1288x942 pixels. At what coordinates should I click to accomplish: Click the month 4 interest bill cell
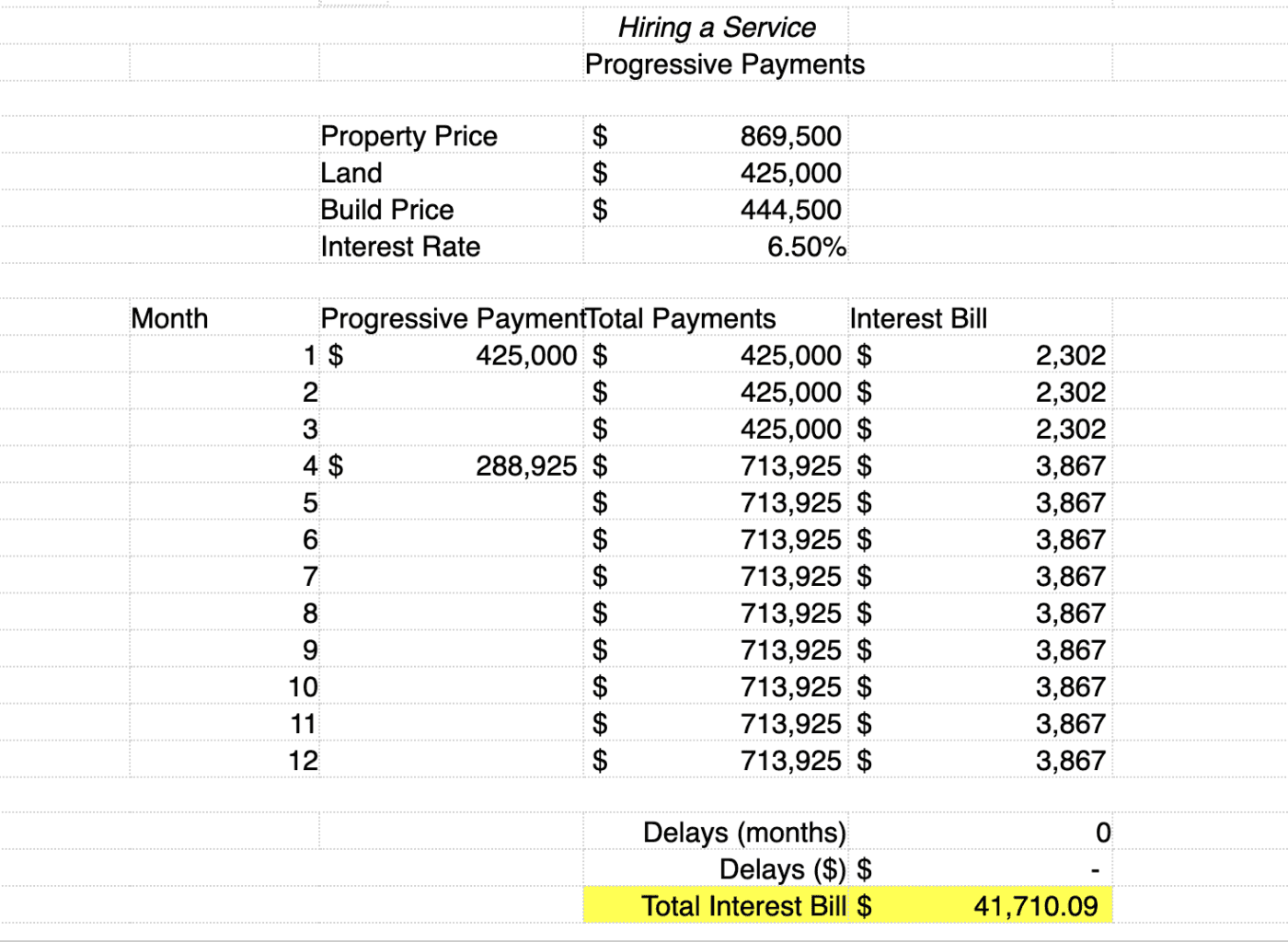click(x=1069, y=465)
